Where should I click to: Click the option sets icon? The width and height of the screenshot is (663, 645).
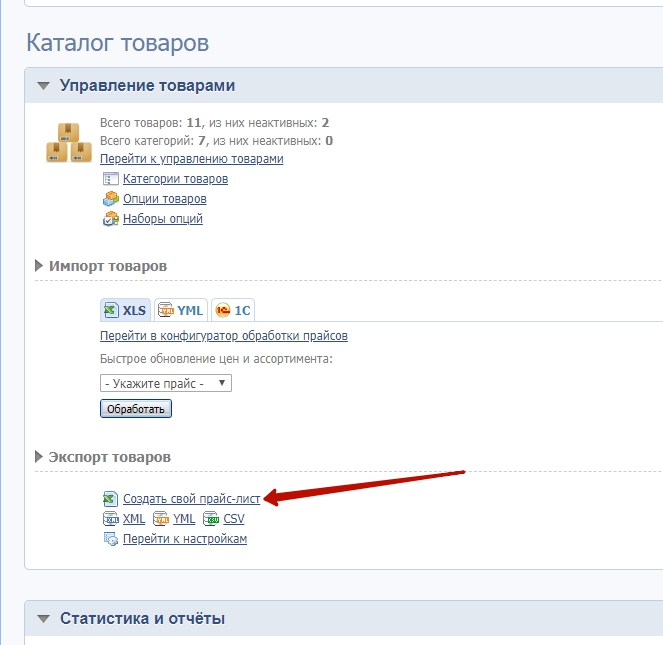[x=111, y=219]
